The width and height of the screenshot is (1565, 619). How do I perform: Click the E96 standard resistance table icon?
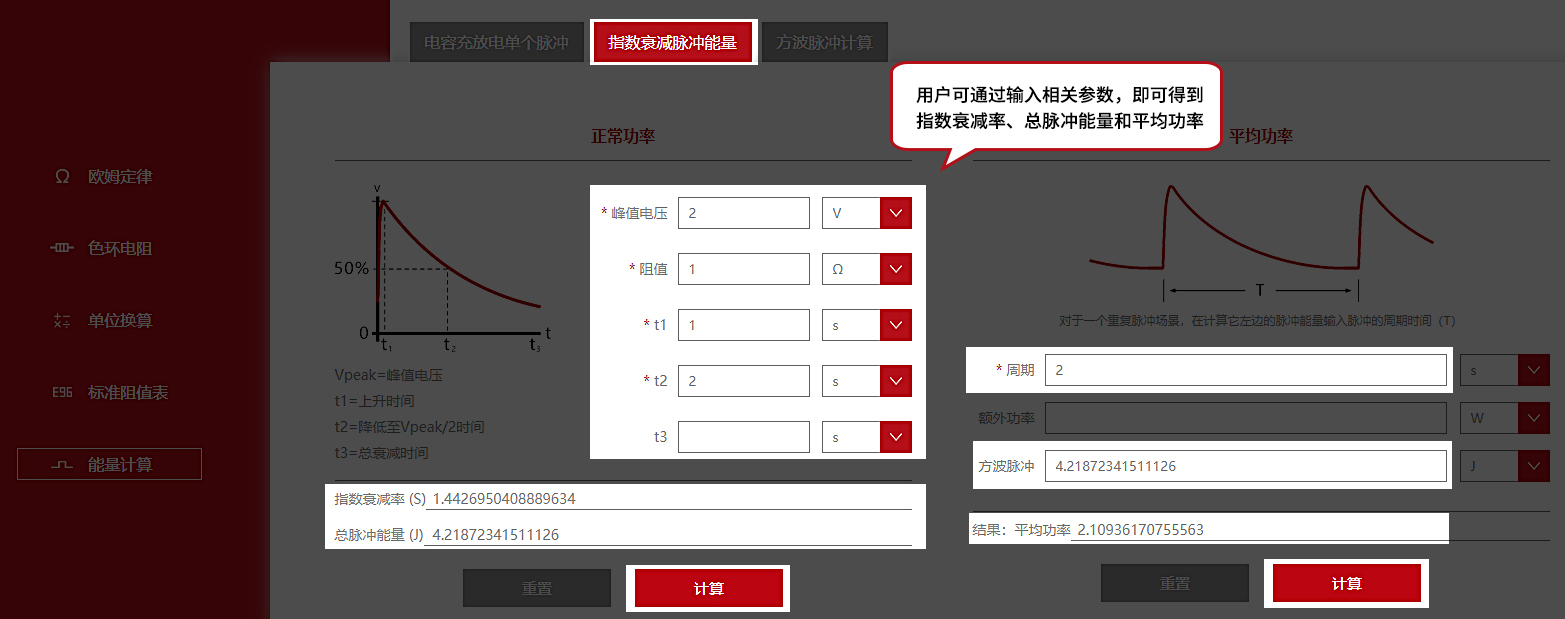62,393
